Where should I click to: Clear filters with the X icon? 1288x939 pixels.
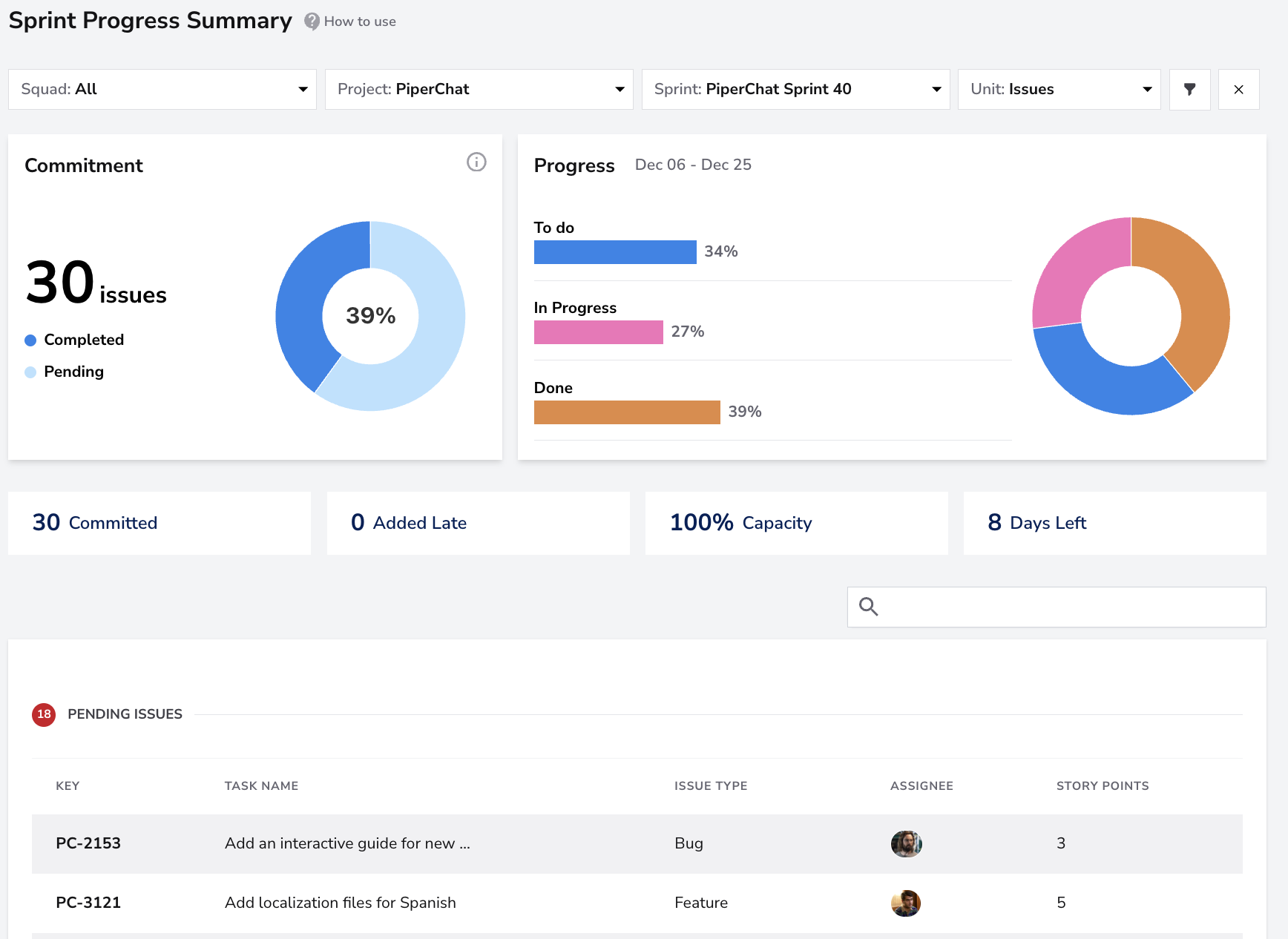[1238, 90]
